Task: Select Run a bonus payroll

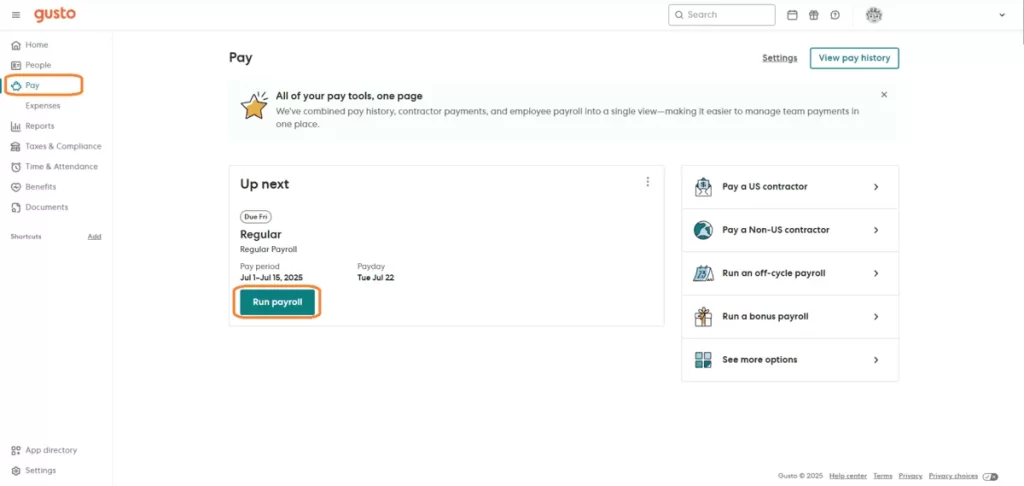Action: (790, 316)
